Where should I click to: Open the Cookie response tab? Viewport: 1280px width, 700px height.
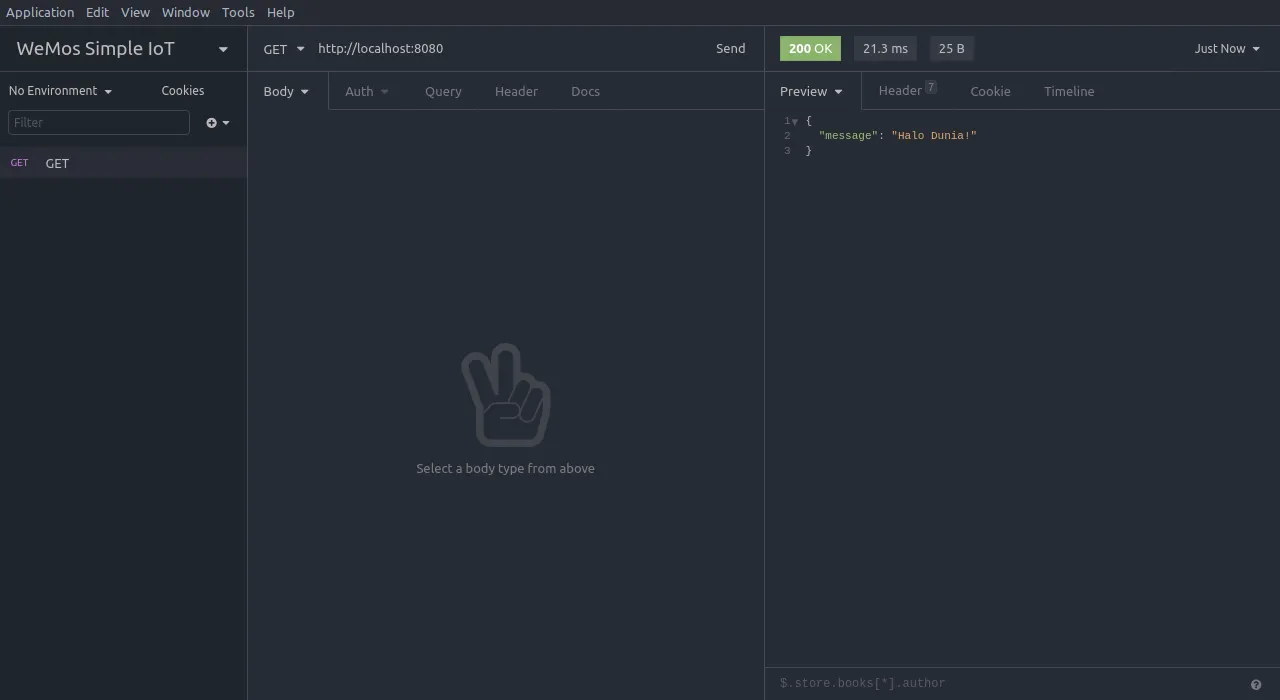990,91
